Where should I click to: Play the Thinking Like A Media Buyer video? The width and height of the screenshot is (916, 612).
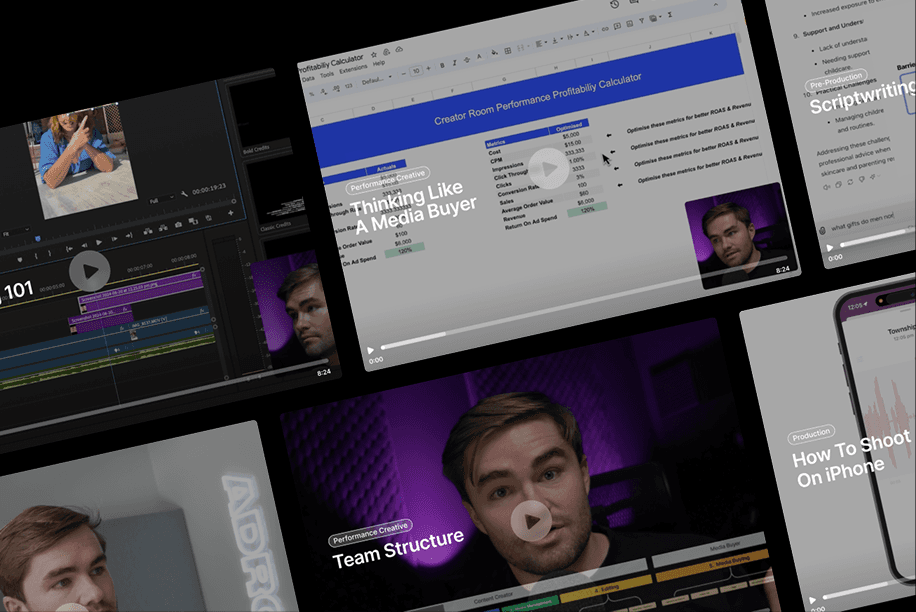(x=549, y=169)
